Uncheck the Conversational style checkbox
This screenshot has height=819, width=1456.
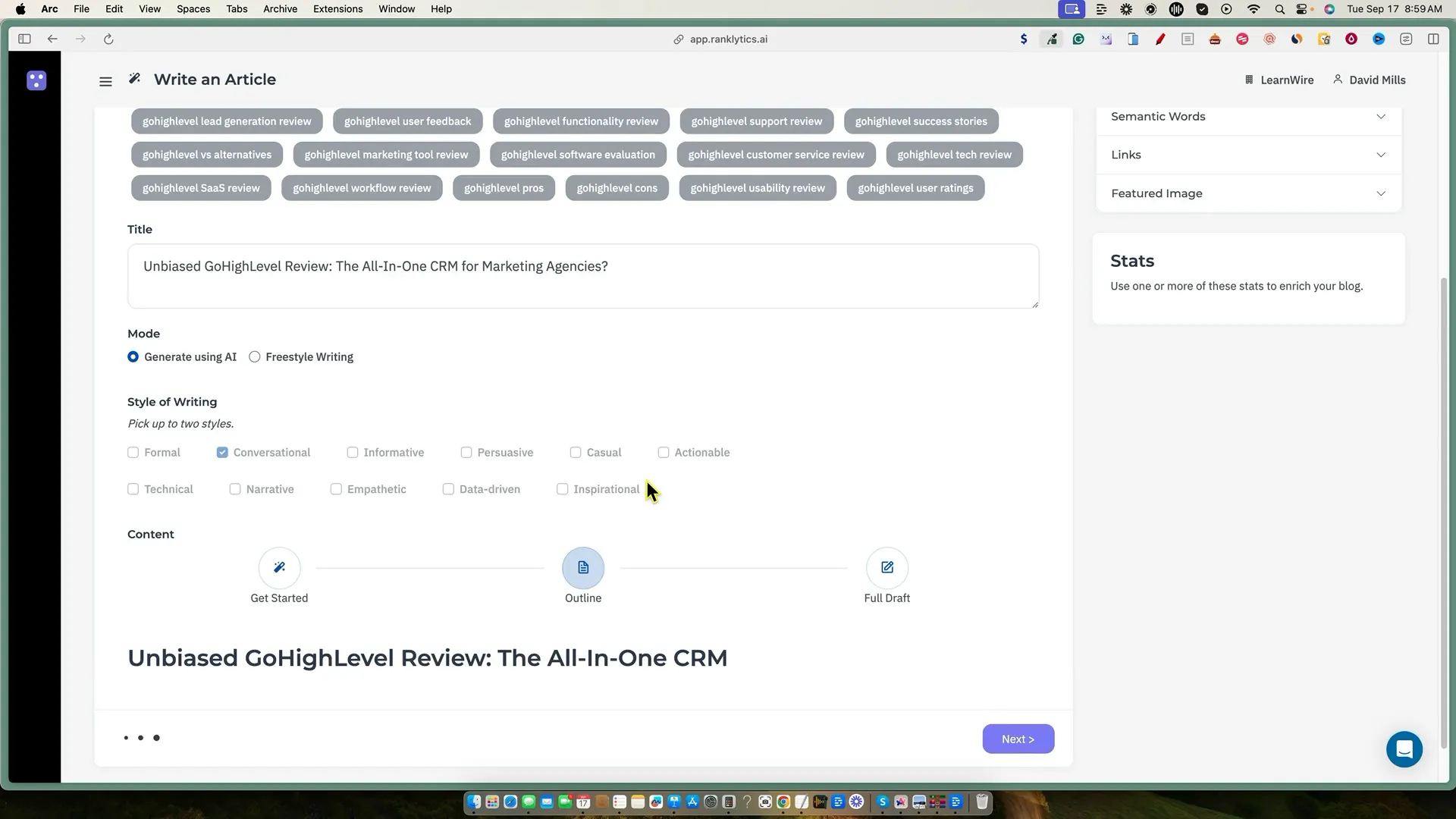222,453
